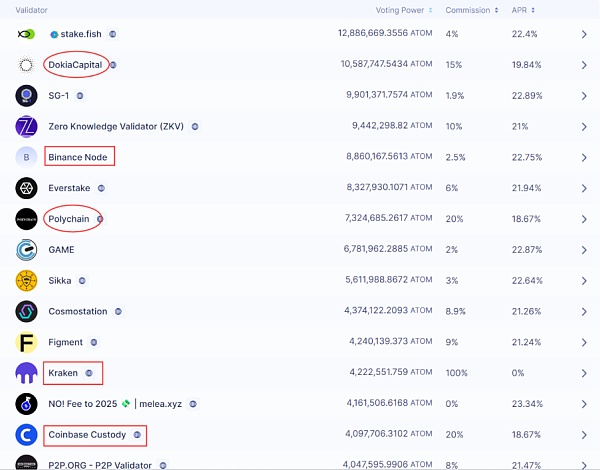
Task: Click the Validator column header
Action: [x=32, y=10]
